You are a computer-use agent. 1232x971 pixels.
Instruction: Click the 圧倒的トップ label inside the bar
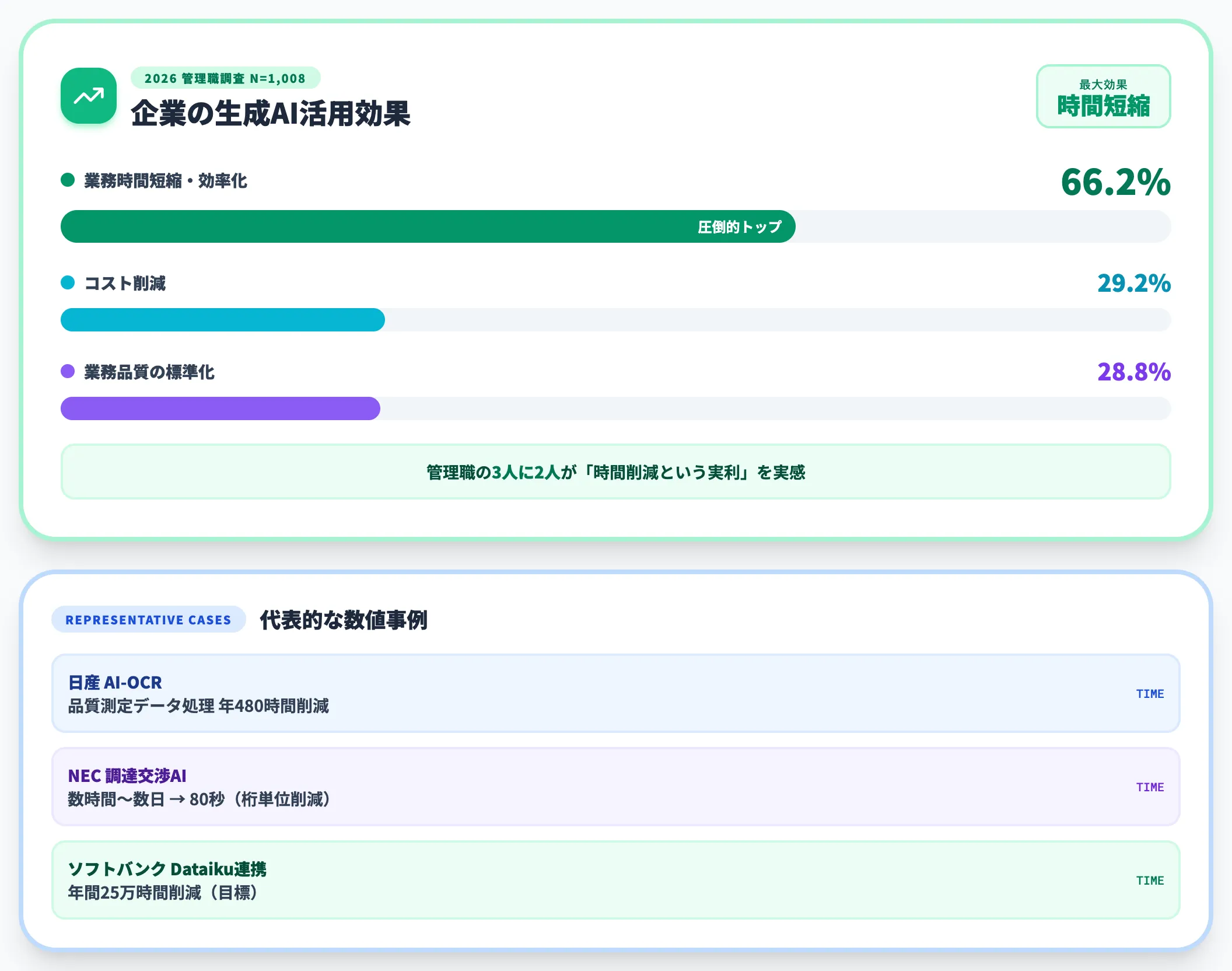[740, 226]
